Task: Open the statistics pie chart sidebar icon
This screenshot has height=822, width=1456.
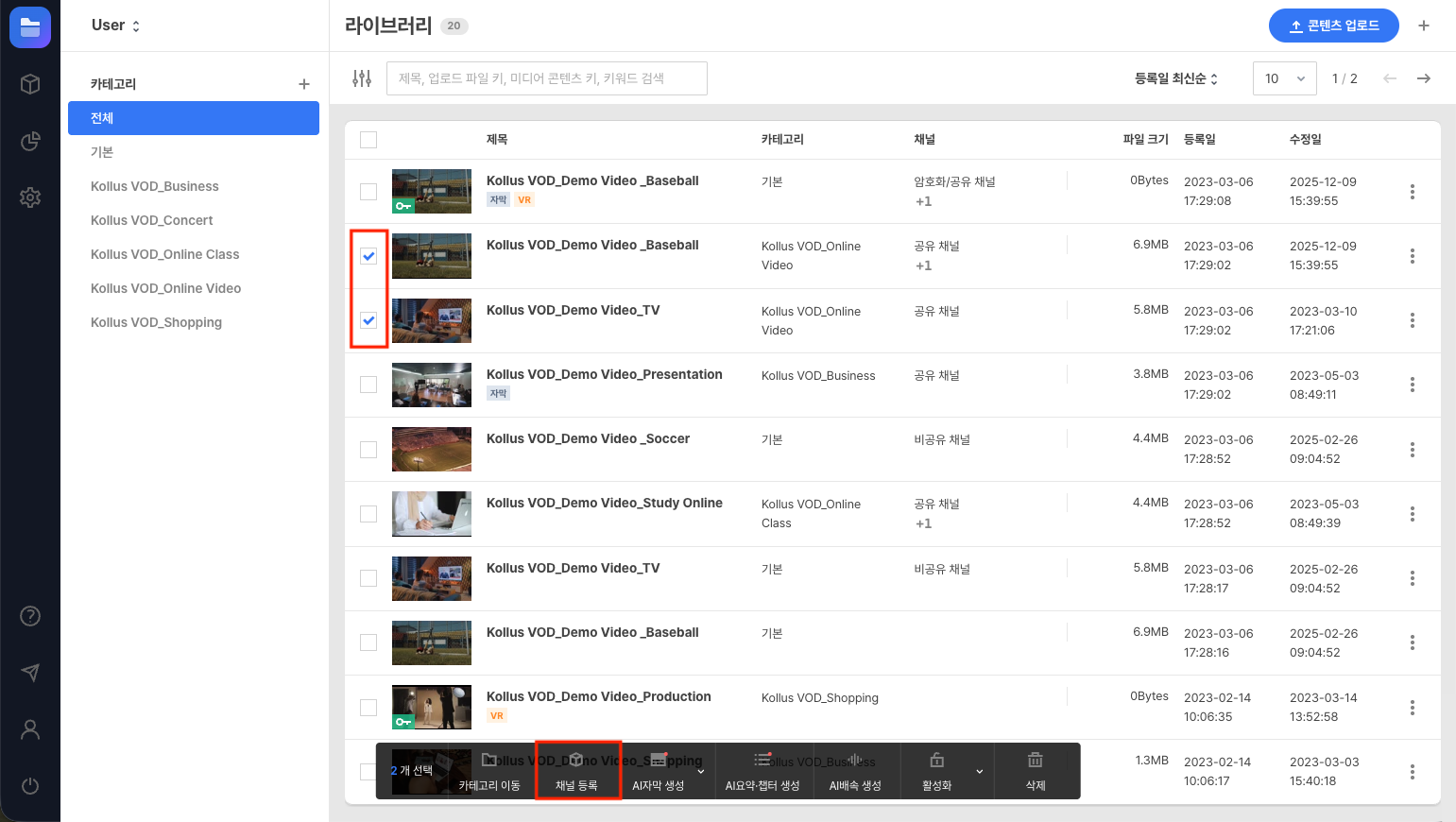Action: pos(30,141)
